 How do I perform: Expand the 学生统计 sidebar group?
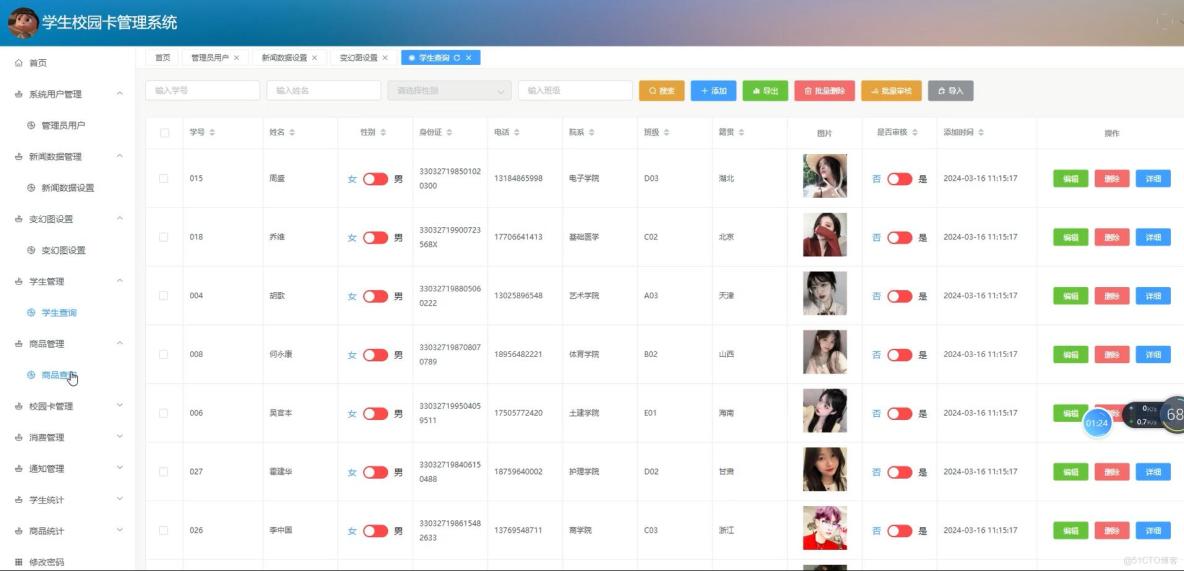[x=119, y=499]
